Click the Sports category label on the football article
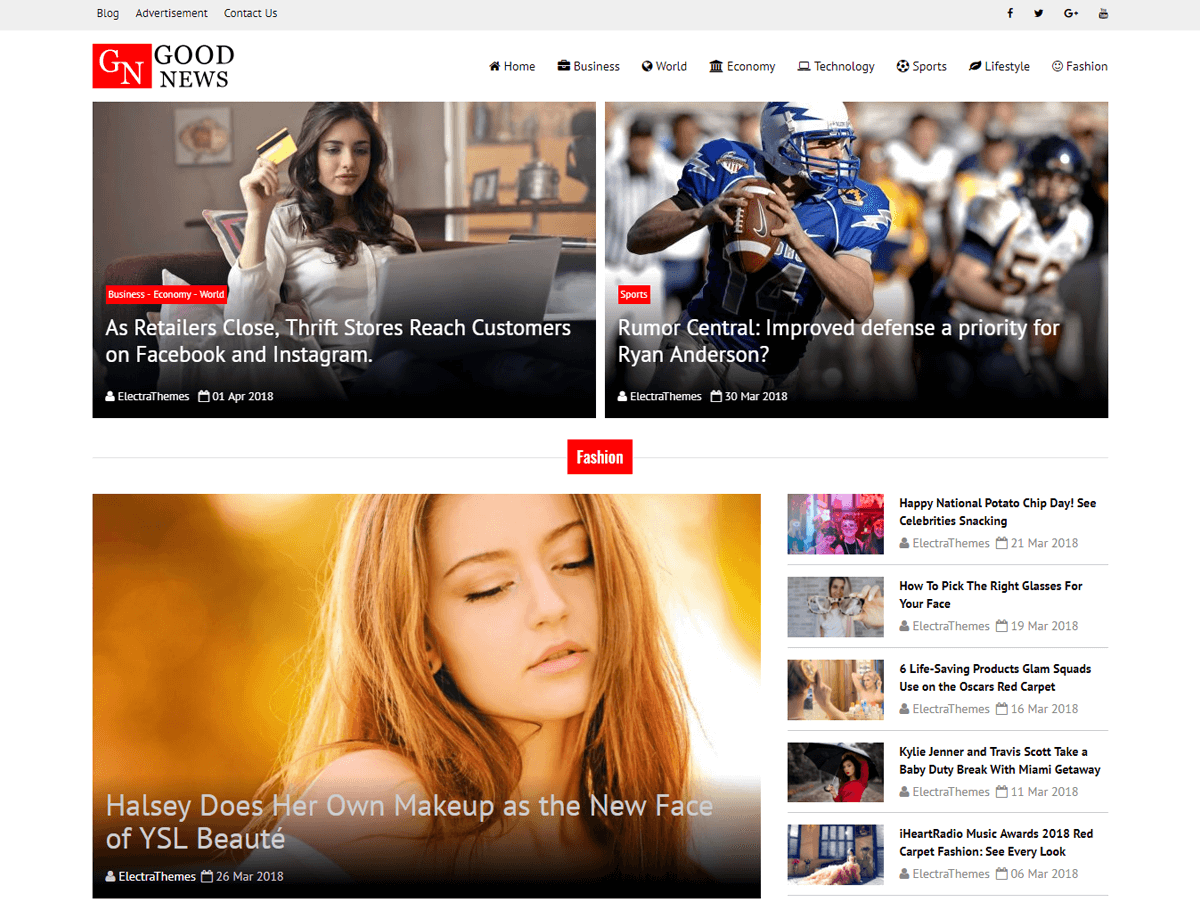This screenshot has width=1200, height=900. pos(633,294)
